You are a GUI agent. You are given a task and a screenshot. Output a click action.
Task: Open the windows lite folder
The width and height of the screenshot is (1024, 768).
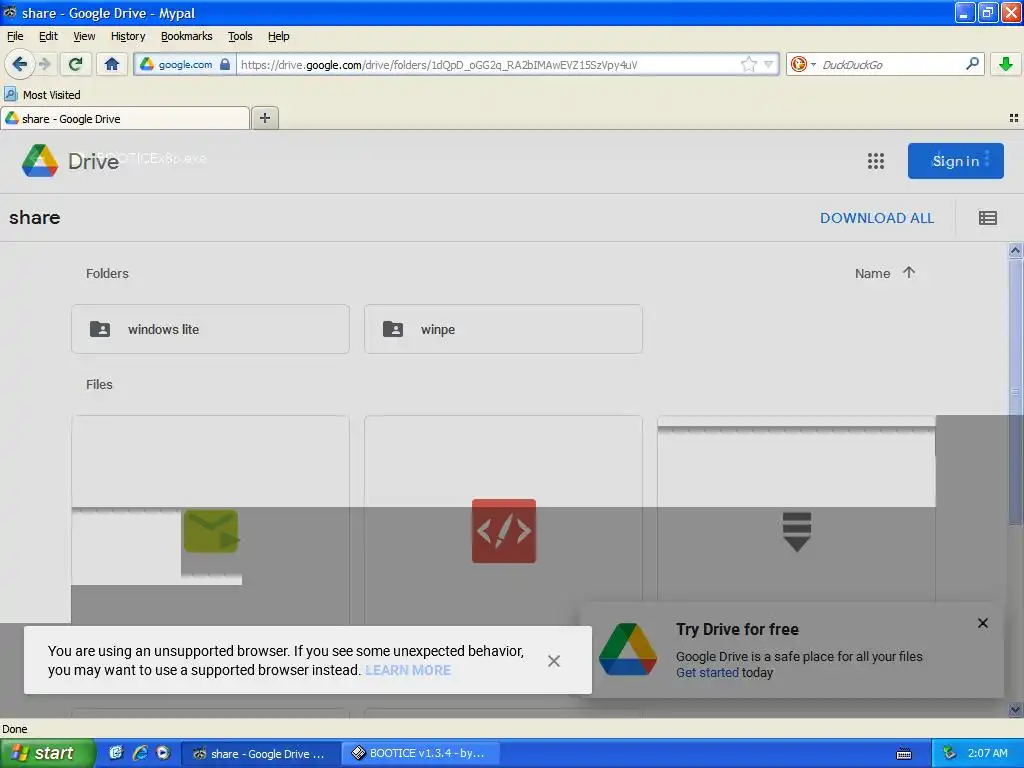coord(210,329)
